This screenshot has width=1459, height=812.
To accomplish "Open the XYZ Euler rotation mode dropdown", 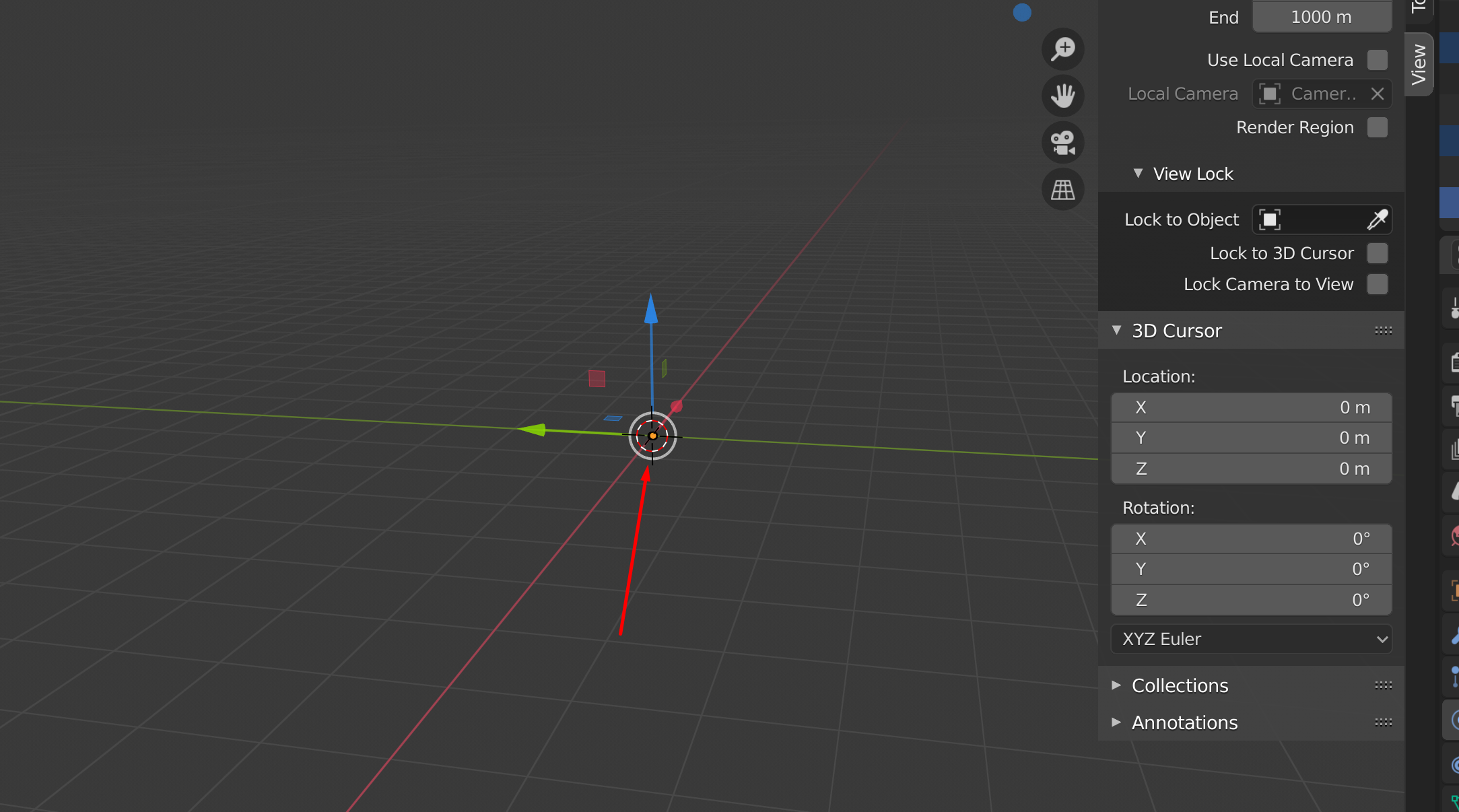I will [1251, 639].
